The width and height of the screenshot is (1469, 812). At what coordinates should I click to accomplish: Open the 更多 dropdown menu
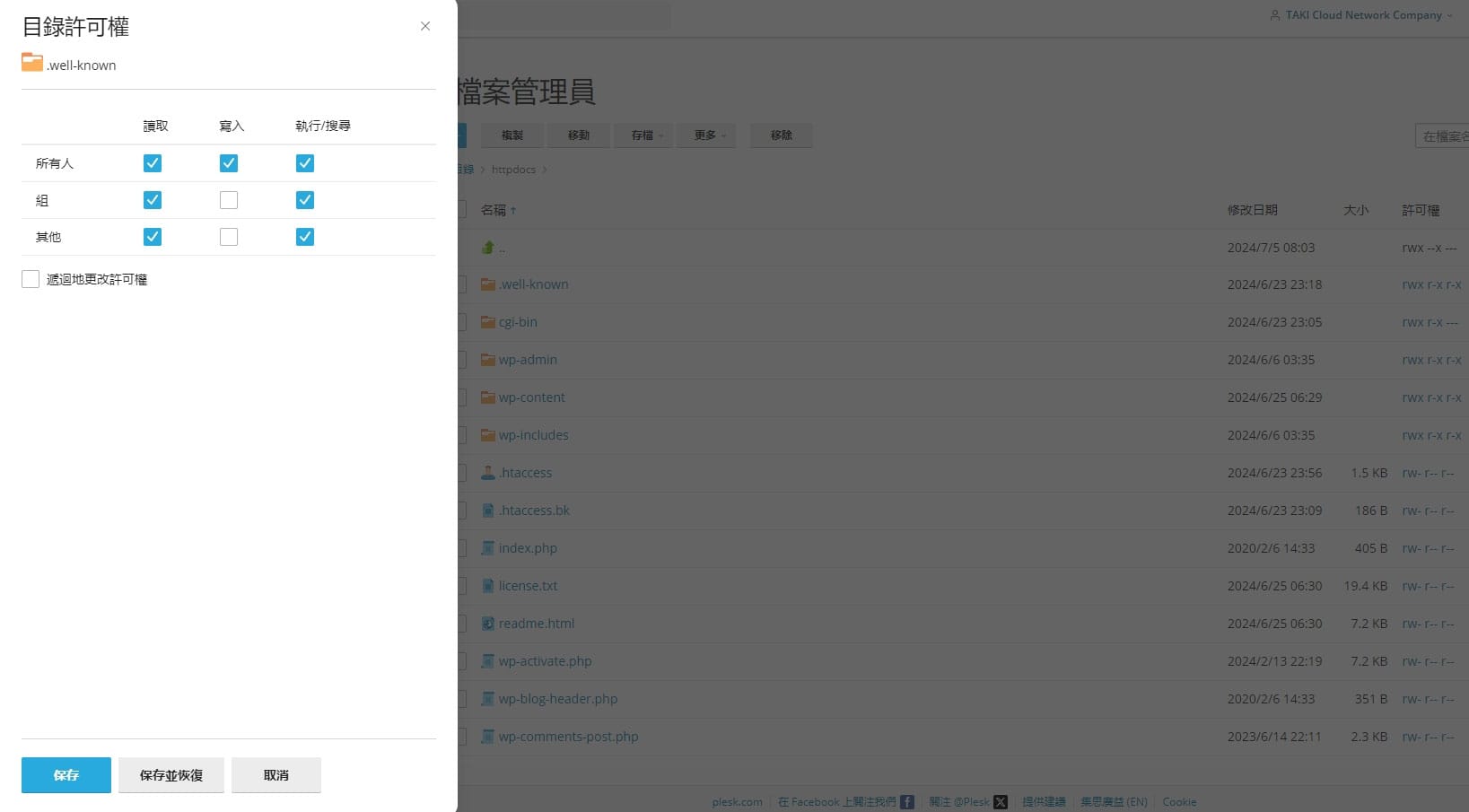point(706,135)
